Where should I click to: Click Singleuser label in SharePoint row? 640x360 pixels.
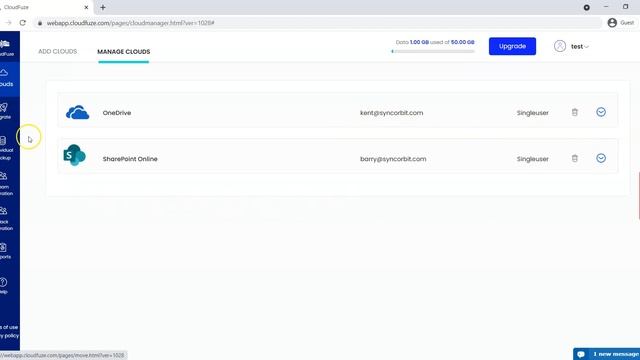coord(533,159)
